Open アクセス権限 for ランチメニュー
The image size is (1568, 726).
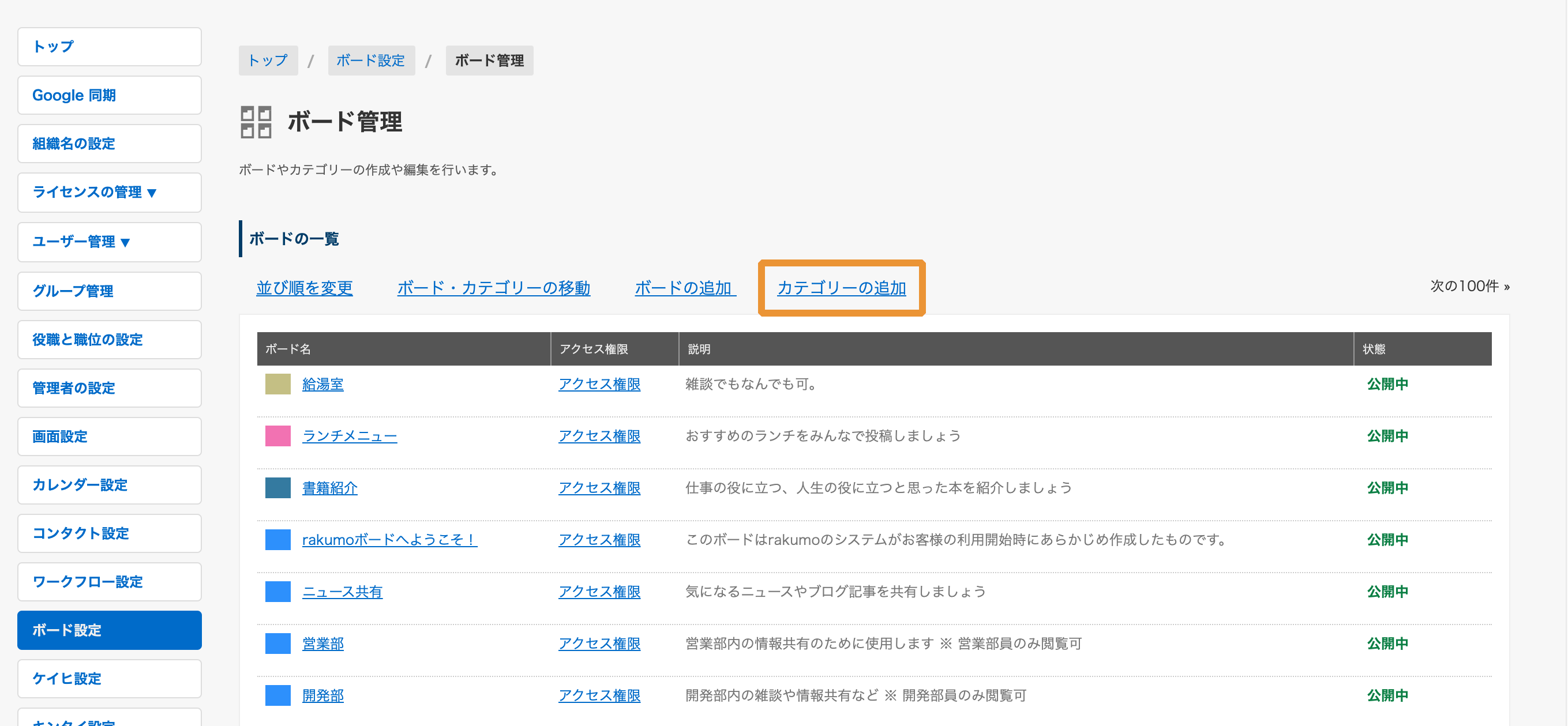tap(599, 436)
